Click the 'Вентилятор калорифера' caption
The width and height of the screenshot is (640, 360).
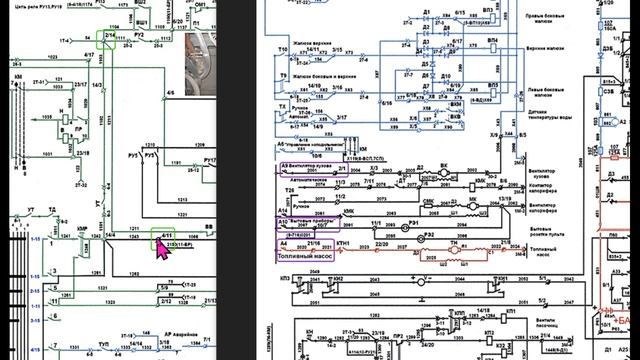pyautogui.click(x=543, y=208)
